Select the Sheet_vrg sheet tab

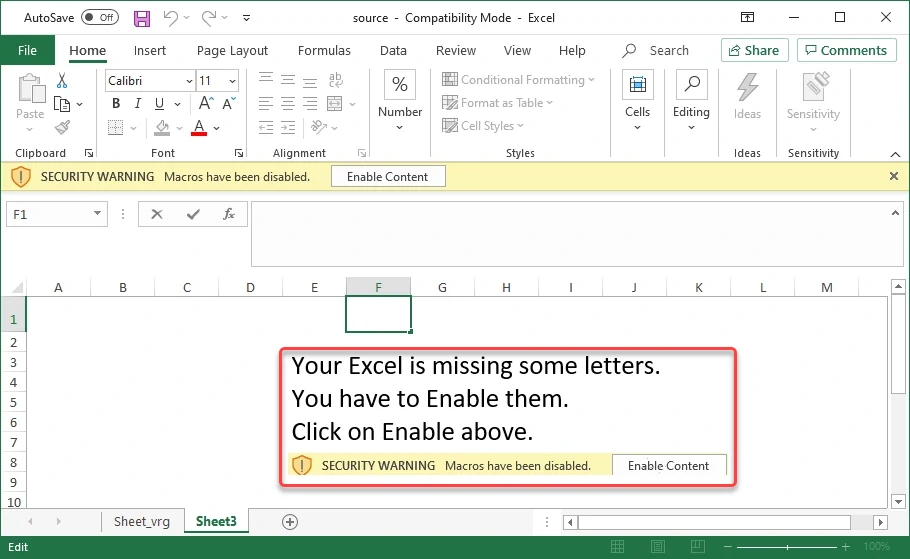(142, 521)
